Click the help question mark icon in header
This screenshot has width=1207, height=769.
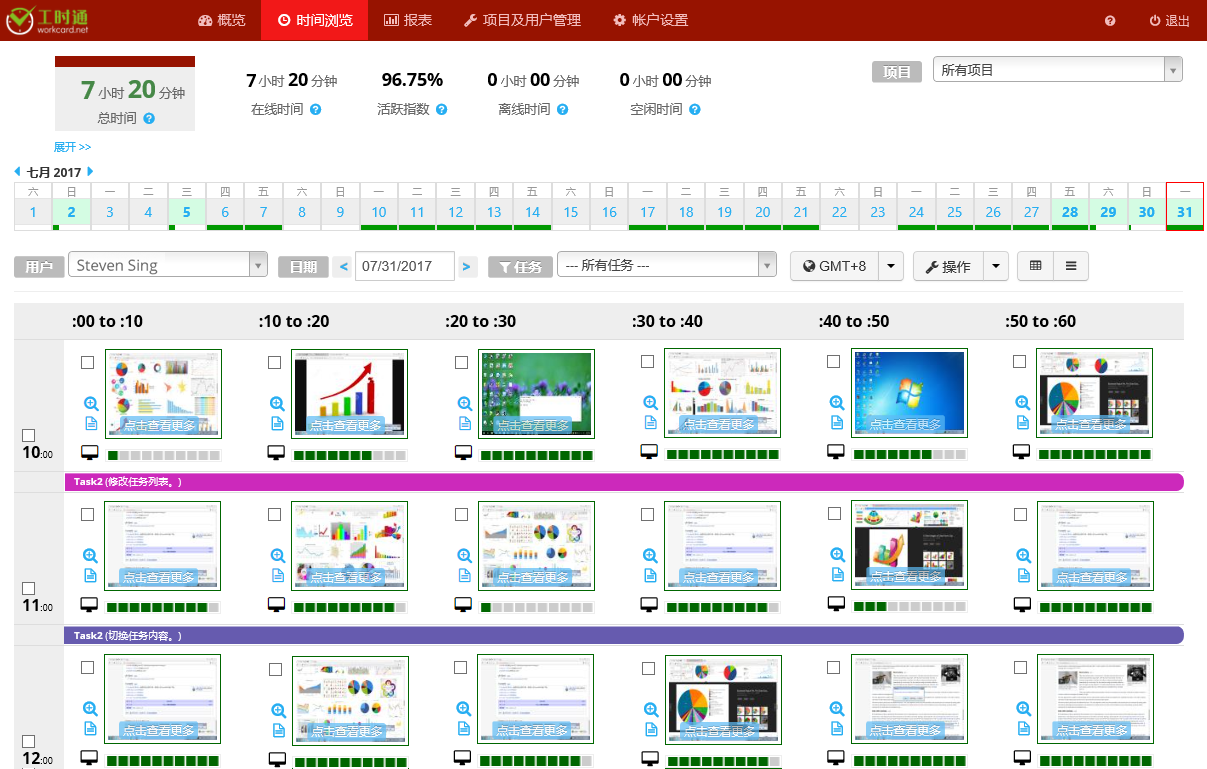coord(1110,21)
